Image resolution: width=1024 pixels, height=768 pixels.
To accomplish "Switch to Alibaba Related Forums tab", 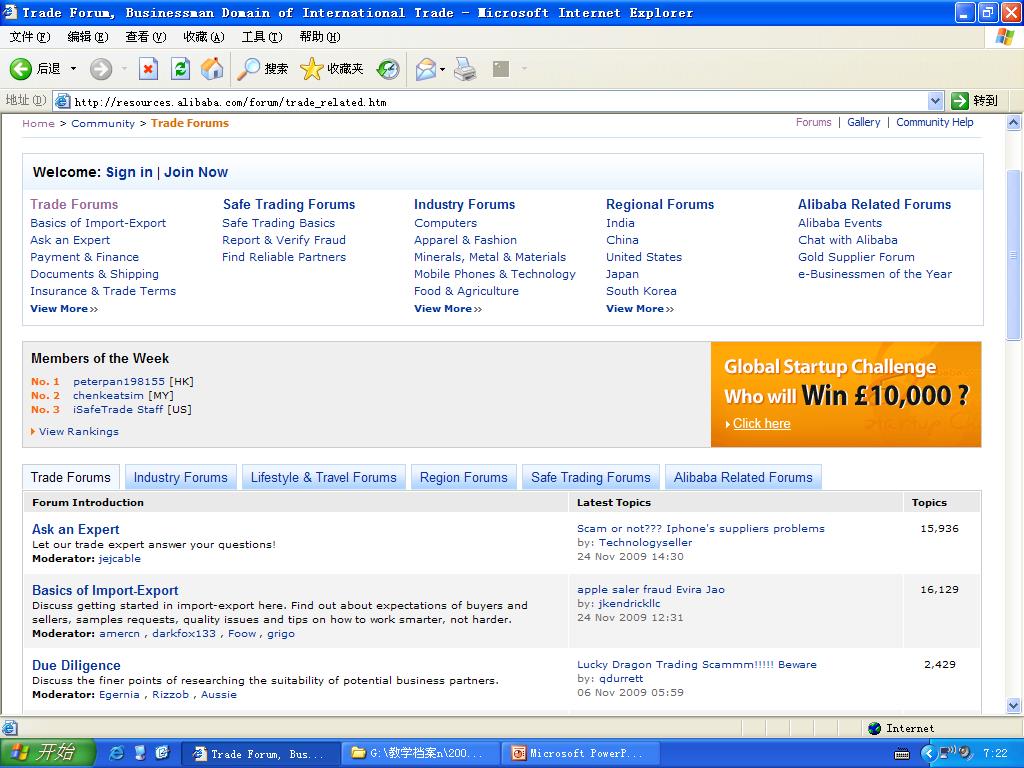I will click(x=743, y=477).
